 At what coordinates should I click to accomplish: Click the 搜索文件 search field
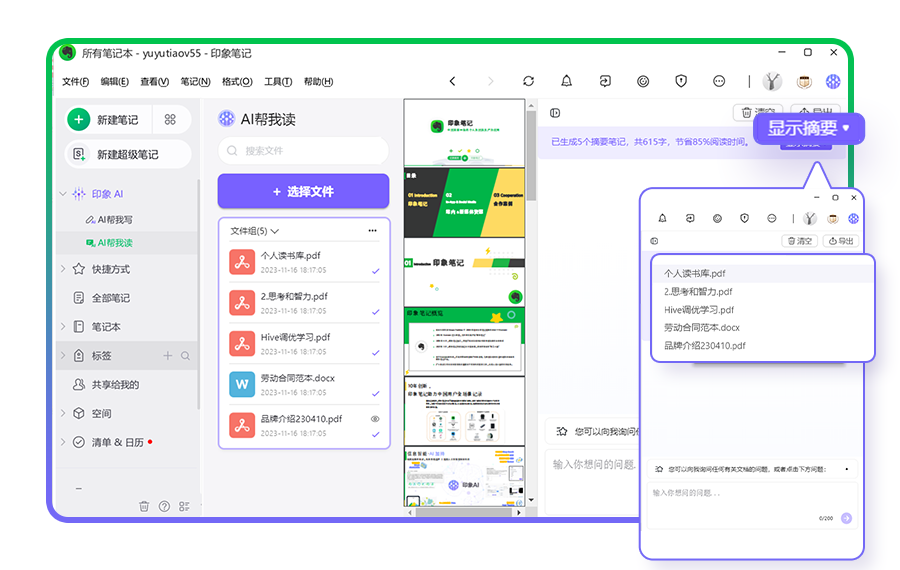303,150
